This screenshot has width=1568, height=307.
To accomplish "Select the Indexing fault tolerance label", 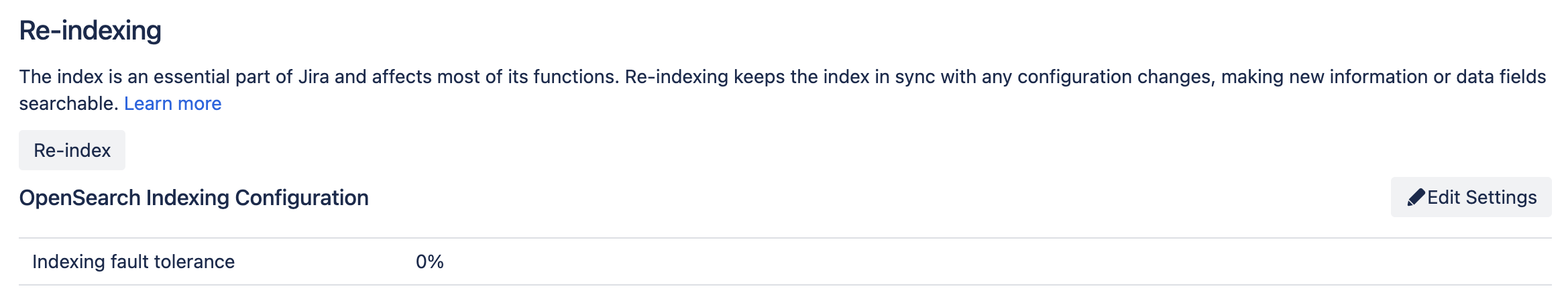I will pos(133,261).
